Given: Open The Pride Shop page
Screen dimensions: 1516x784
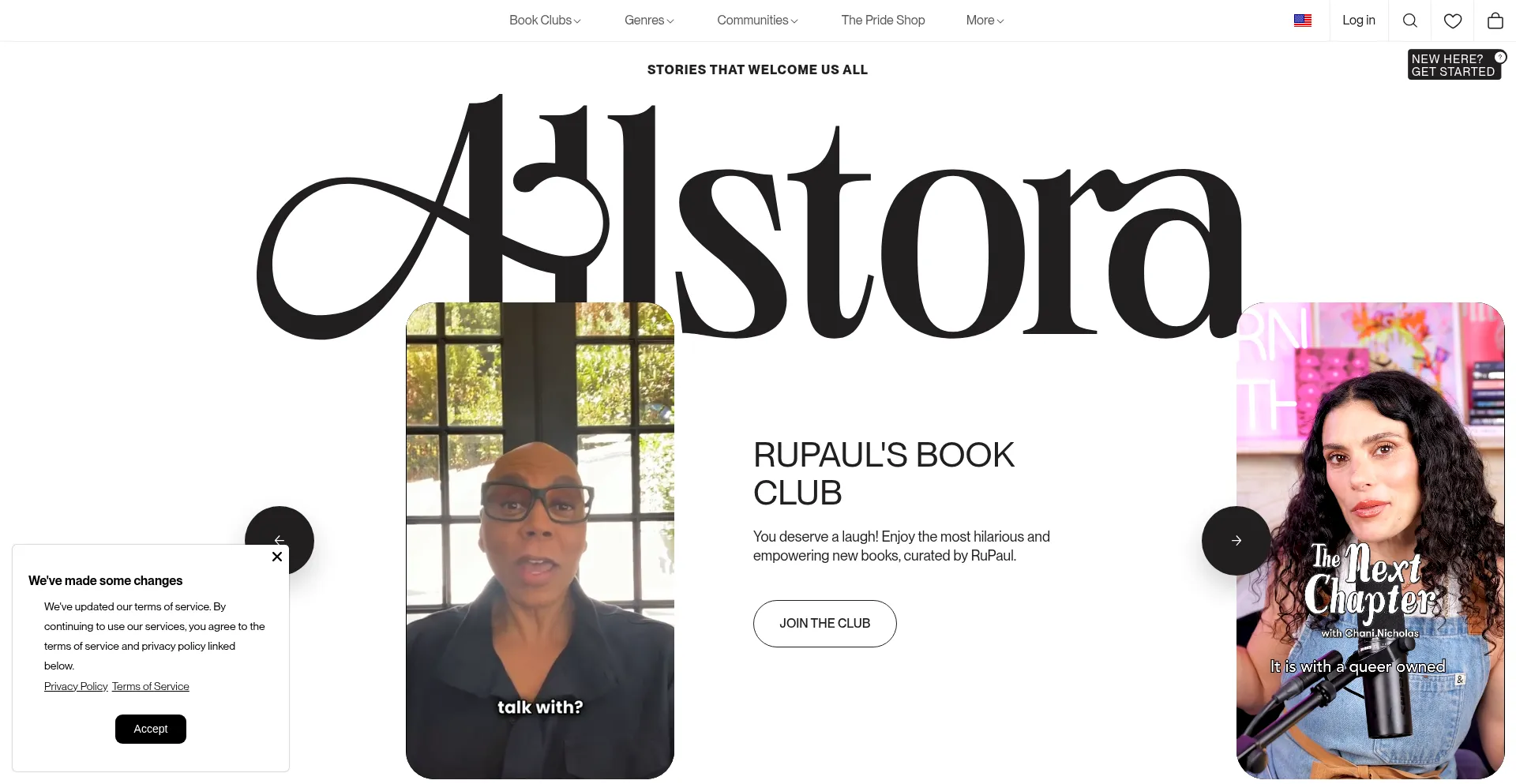Looking at the screenshot, I should click(x=883, y=21).
